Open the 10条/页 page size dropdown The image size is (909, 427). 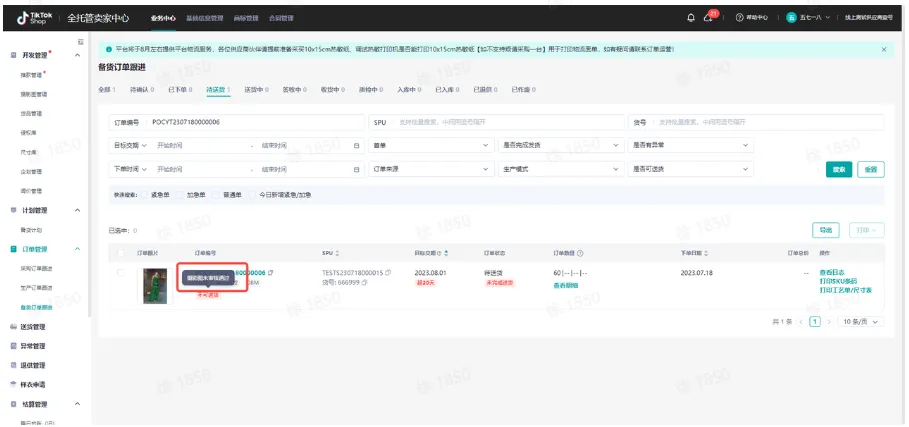(861, 322)
